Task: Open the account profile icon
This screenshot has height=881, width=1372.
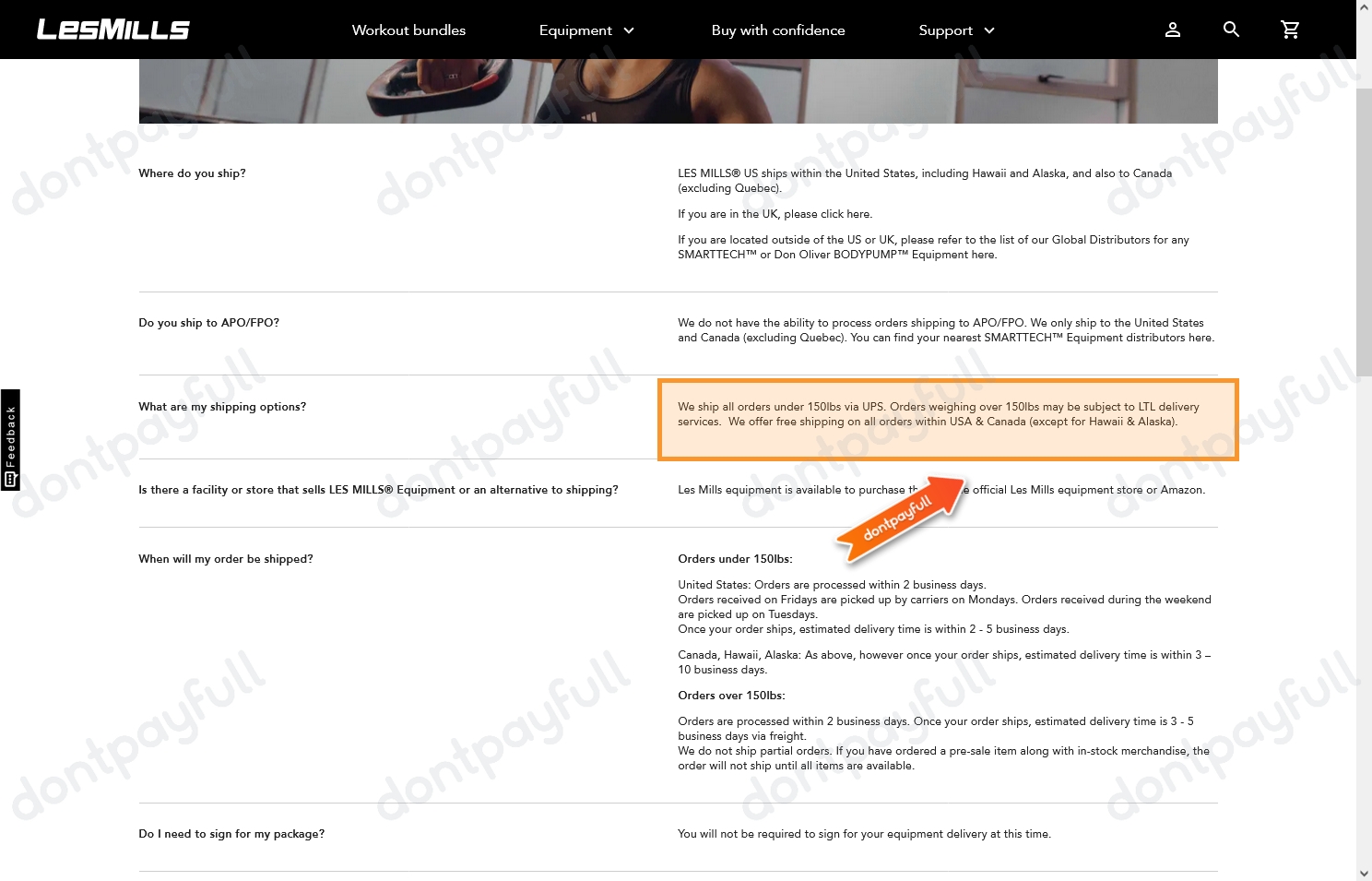Action: tap(1172, 30)
